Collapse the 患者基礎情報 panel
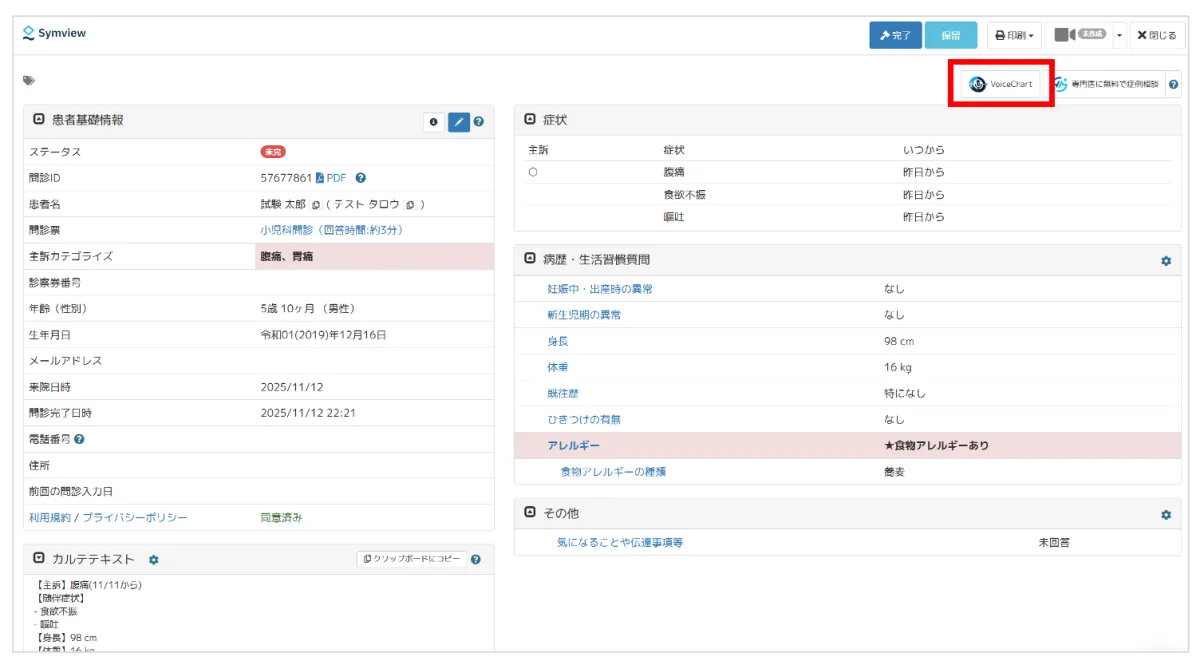Image resolution: width=1200 pixels, height=661 pixels. point(39,120)
